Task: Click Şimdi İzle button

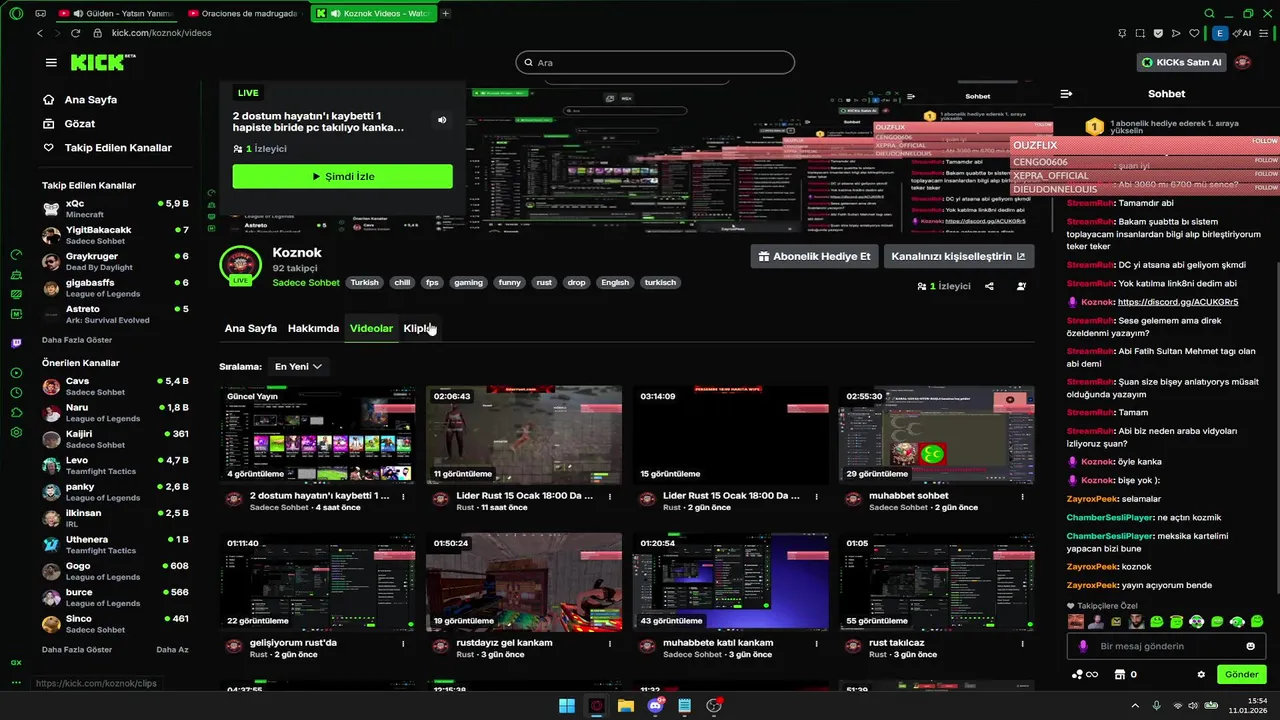Action: [x=342, y=176]
